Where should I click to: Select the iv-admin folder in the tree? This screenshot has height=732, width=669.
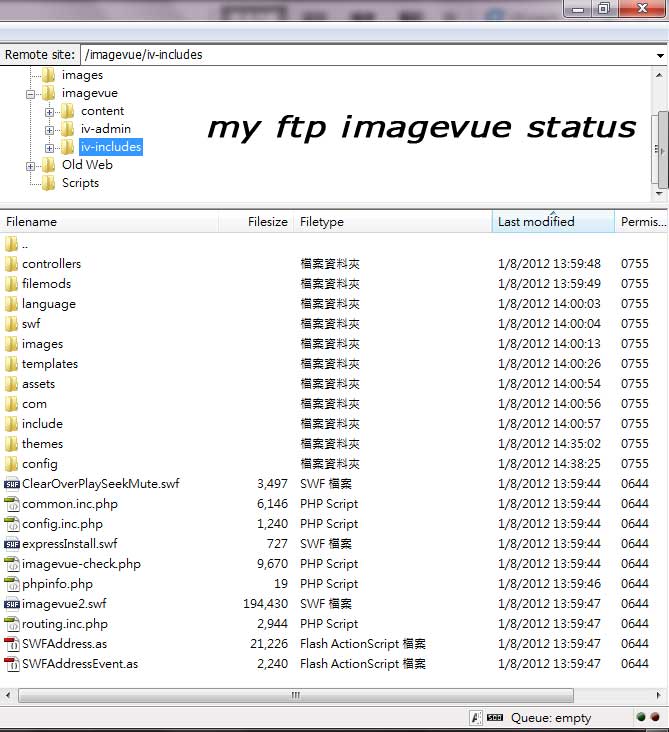click(106, 129)
